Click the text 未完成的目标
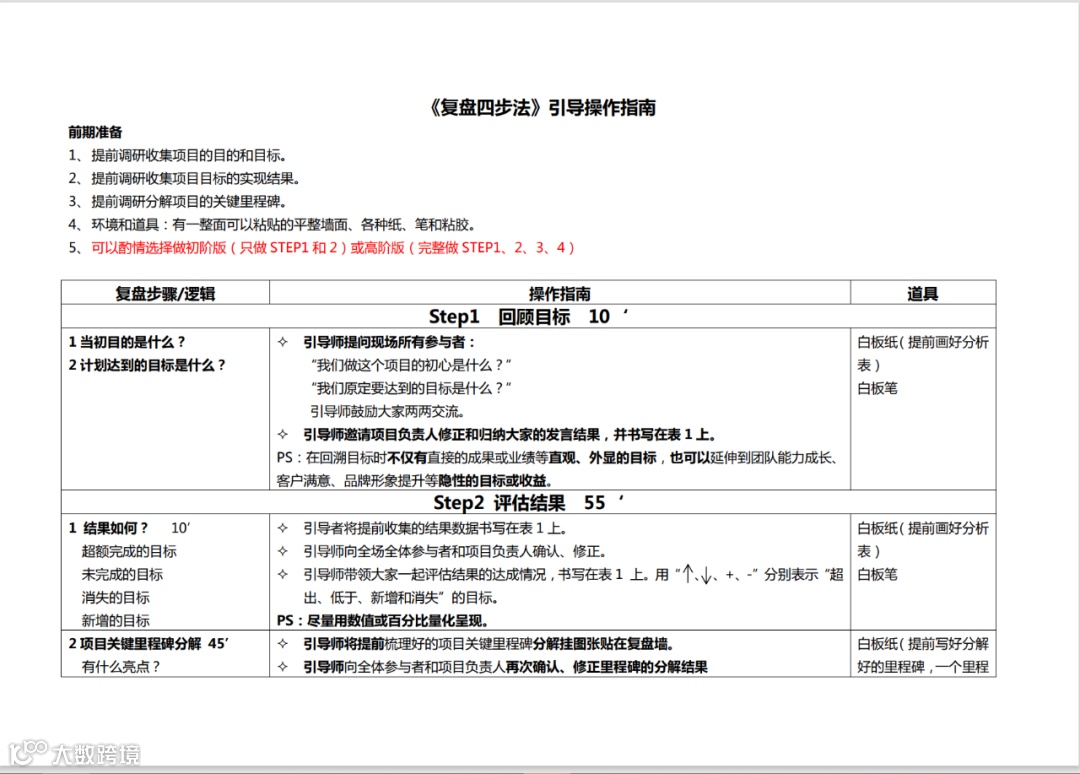This screenshot has height=774, width=1080. pos(122,574)
